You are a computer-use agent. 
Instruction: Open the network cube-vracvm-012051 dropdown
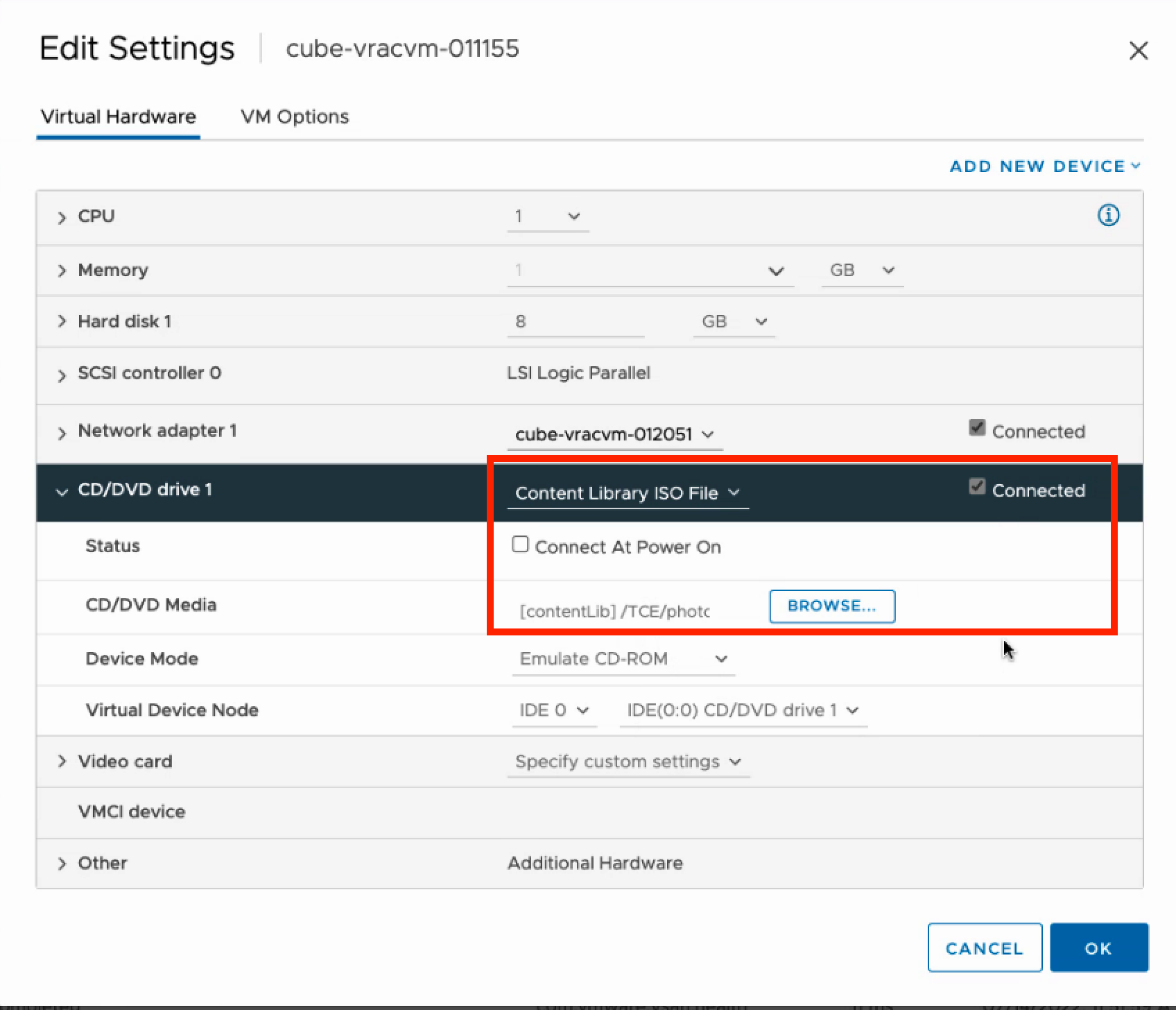pos(614,434)
